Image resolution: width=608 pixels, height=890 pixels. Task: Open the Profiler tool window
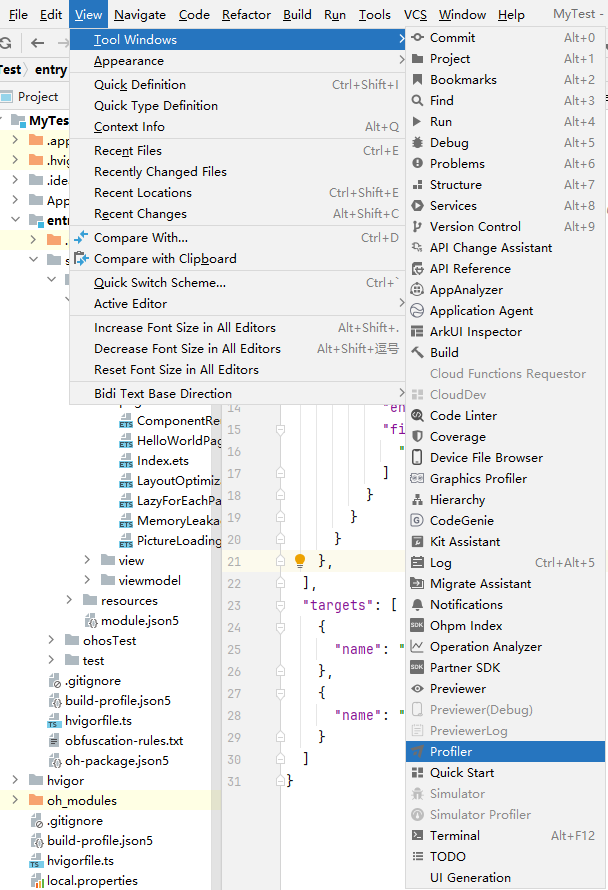pyautogui.click(x=450, y=751)
